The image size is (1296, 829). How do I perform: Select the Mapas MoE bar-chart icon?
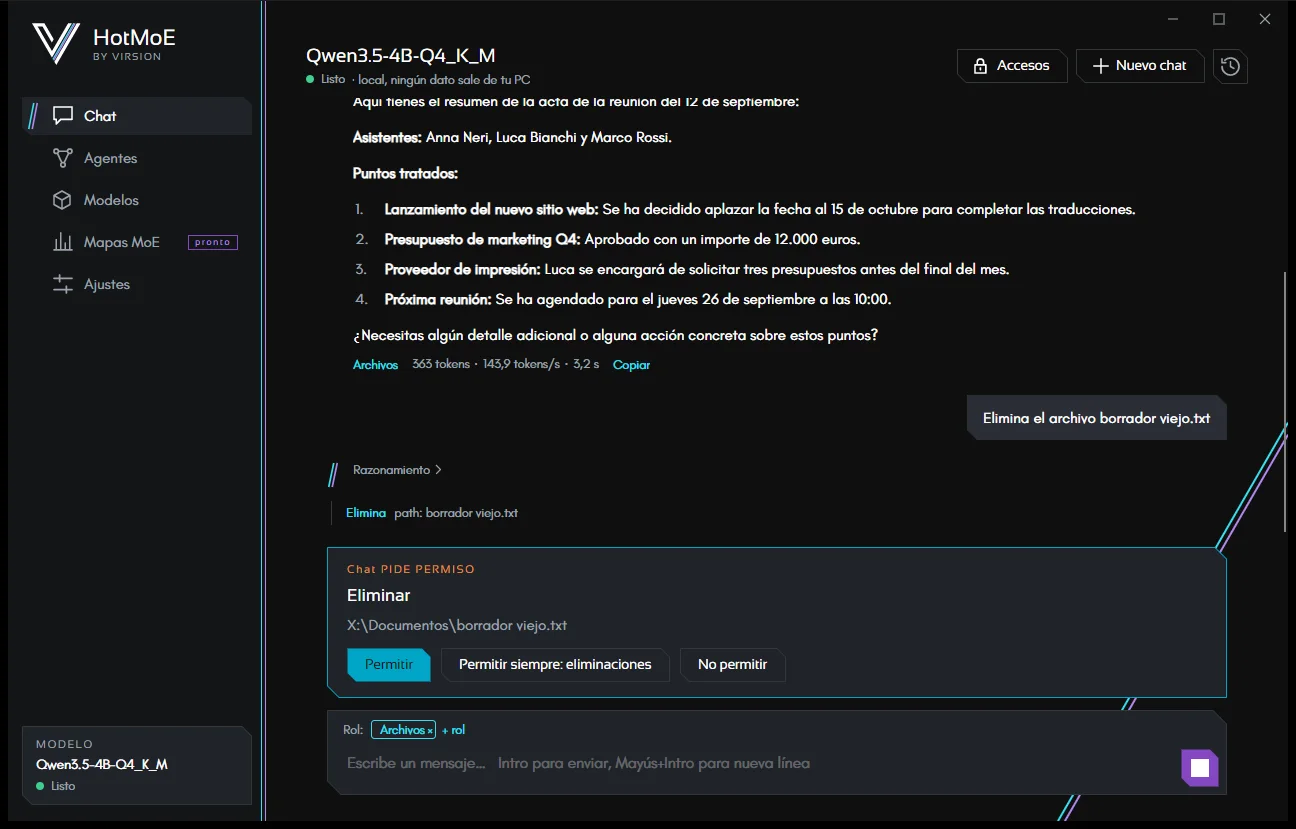63,242
